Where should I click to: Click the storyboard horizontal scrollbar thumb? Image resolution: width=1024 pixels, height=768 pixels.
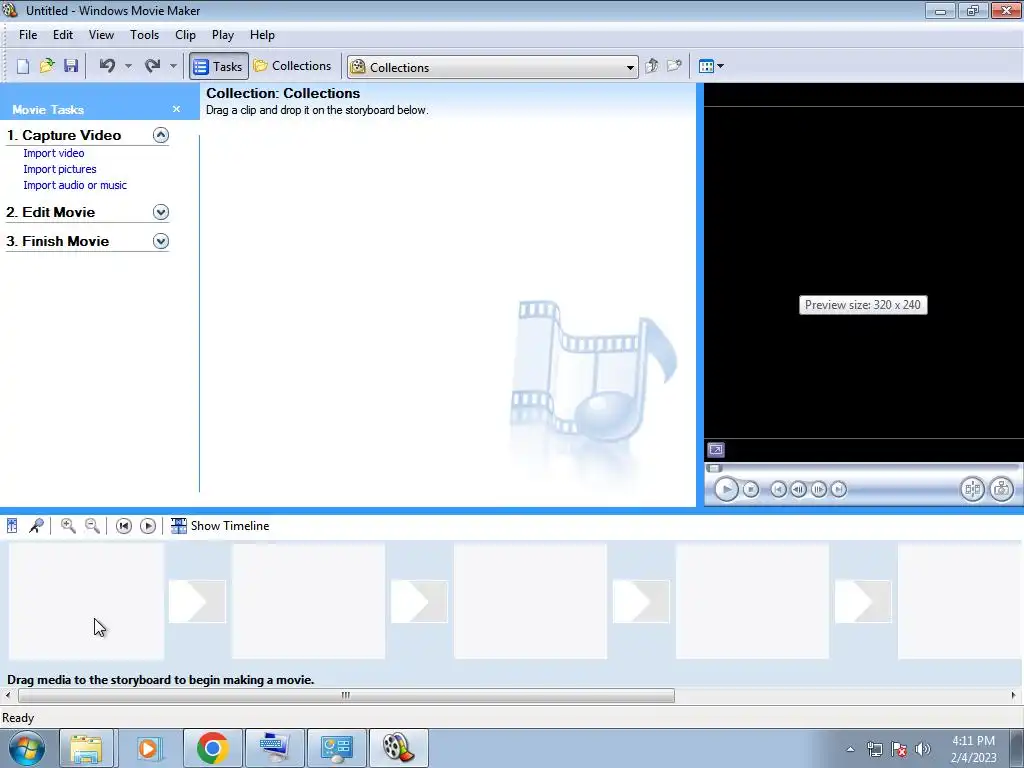(x=346, y=696)
